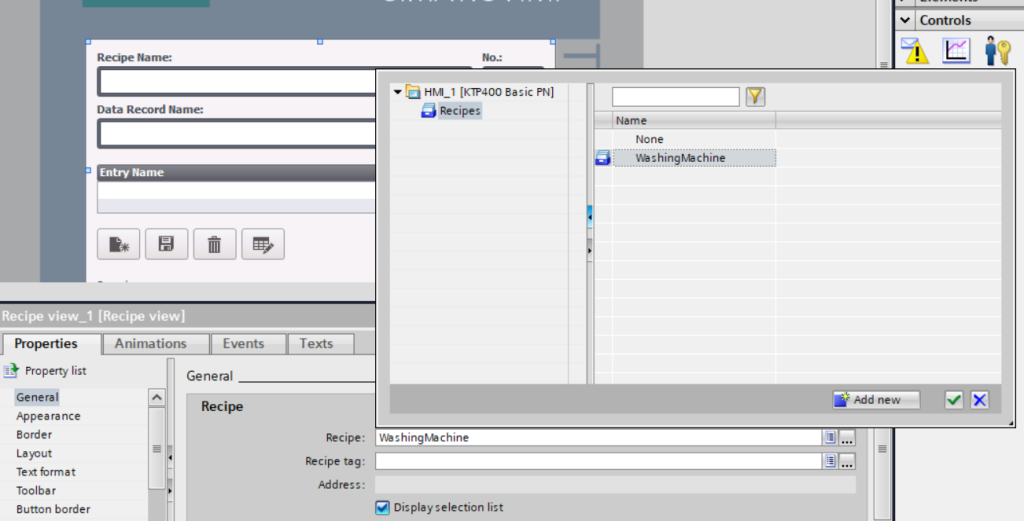The width and height of the screenshot is (1024, 521).
Task: Cancel the dialog with blue X
Action: [x=979, y=400]
